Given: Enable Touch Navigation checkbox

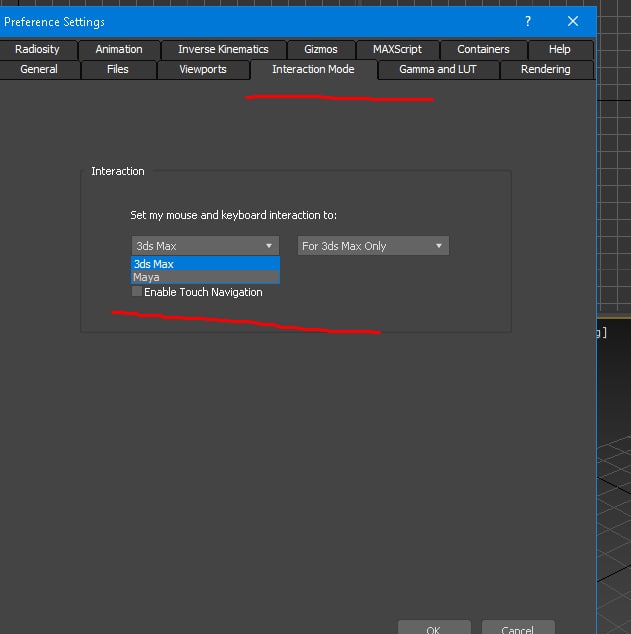Looking at the screenshot, I should [x=137, y=292].
